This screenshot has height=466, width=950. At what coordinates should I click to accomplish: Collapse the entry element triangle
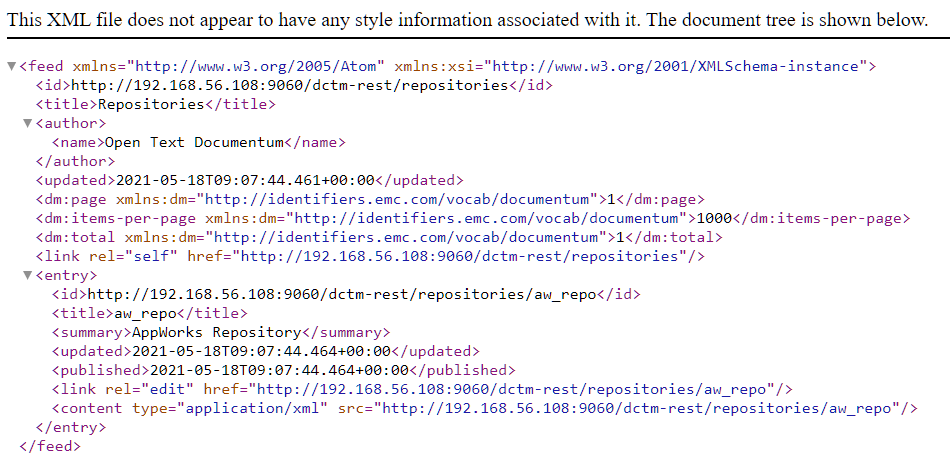tap(27, 276)
